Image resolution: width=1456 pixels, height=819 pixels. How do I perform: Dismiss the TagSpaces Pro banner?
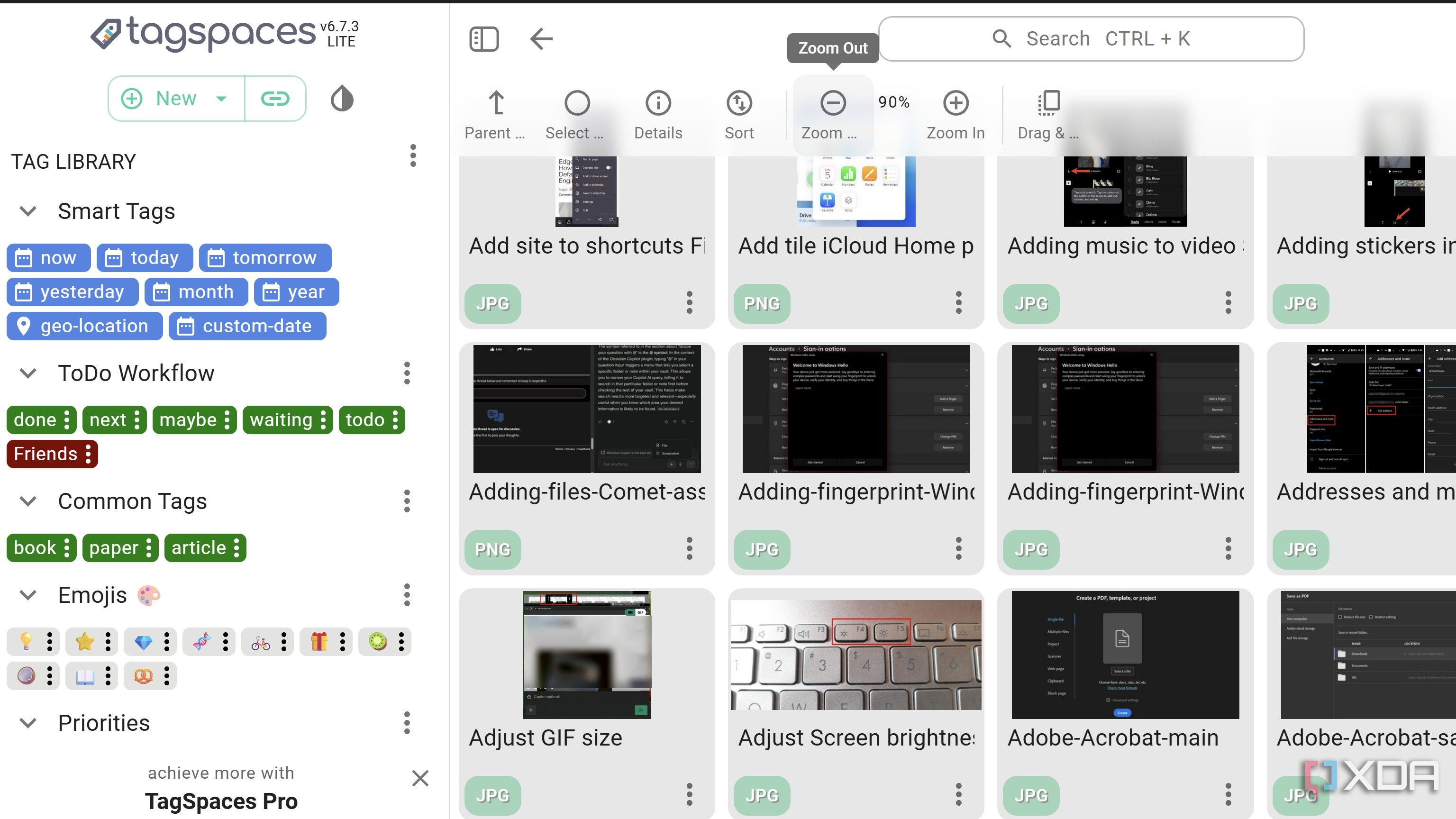click(x=420, y=778)
